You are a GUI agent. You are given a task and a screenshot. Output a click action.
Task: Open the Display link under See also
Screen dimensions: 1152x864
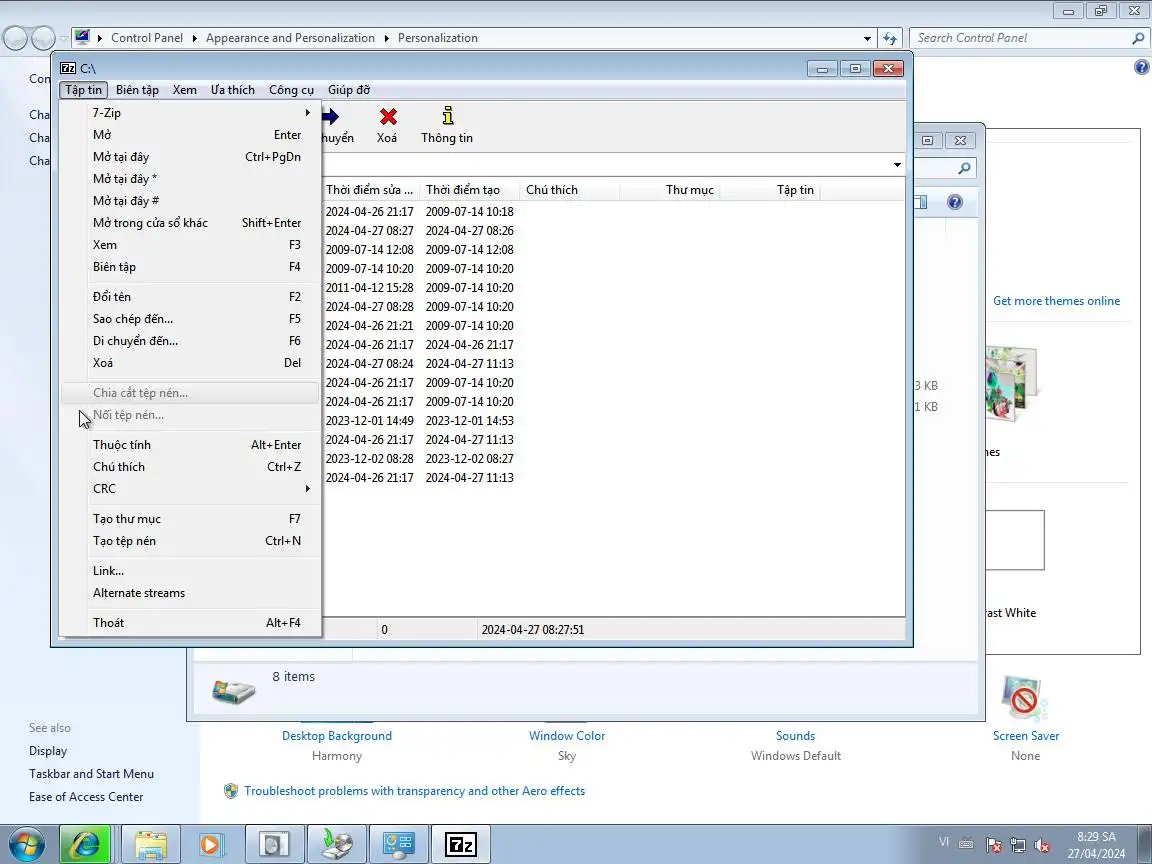pyautogui.click(x=48, y=751)
